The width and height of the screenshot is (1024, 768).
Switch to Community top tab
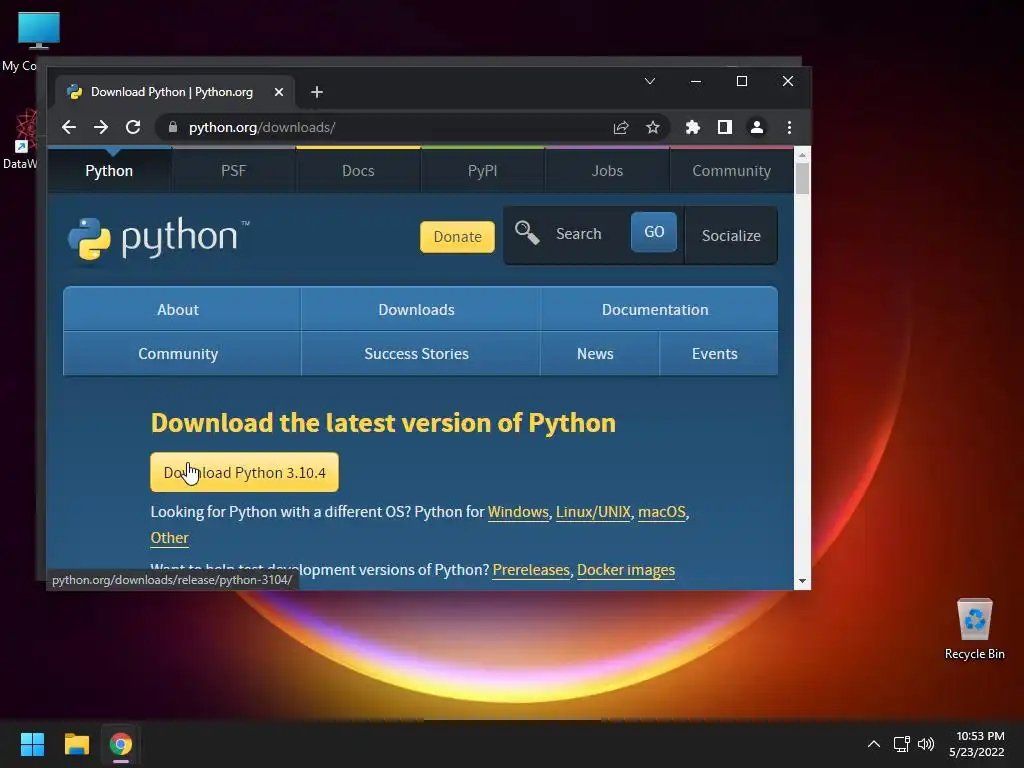pyautogui.click(x=731, y=171)
